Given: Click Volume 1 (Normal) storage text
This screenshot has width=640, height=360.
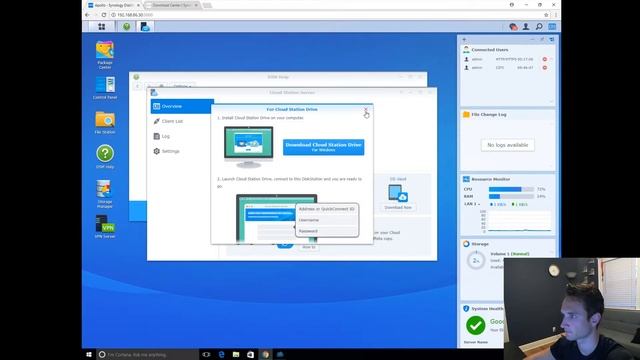Looking at the screenshot, I should click(x=509, y=254).
